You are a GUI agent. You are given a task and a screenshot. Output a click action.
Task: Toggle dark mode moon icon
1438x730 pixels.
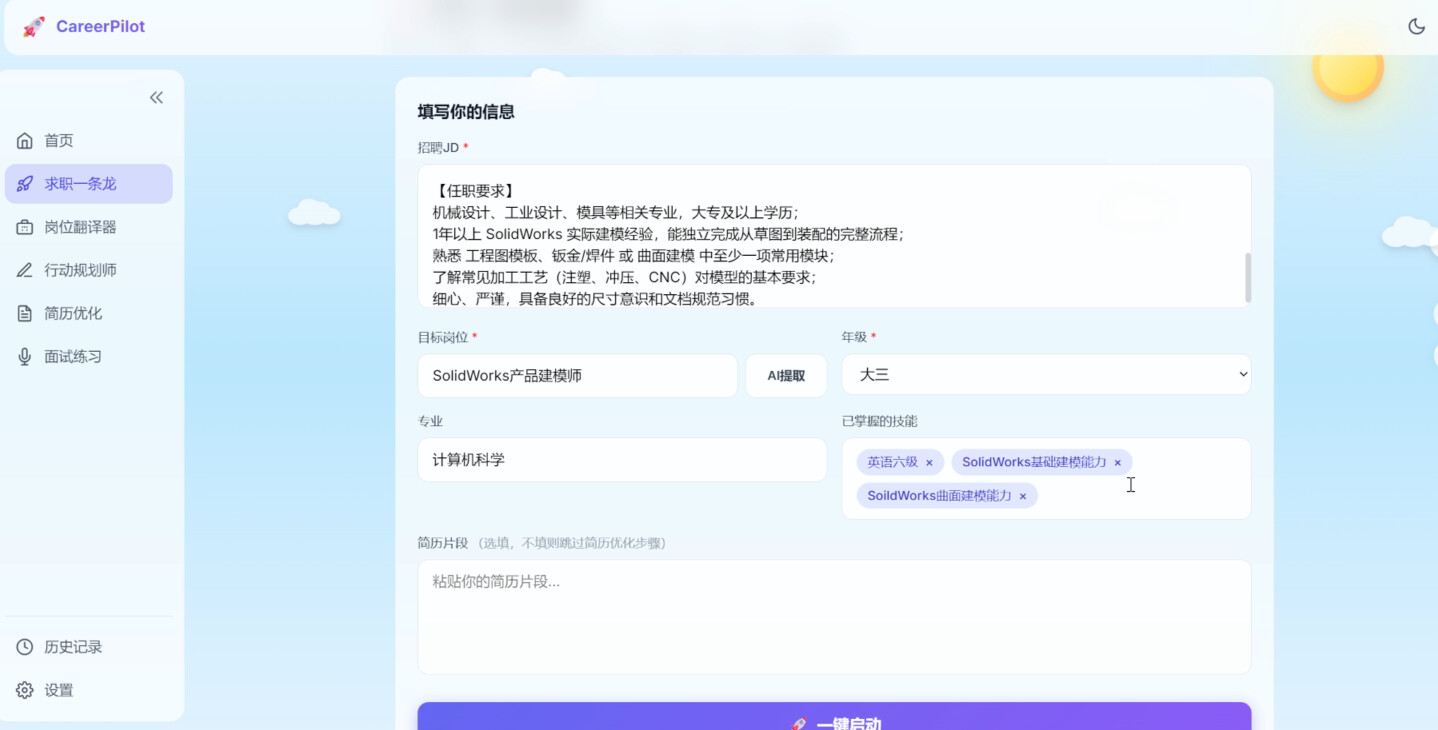pos(1416,27)
